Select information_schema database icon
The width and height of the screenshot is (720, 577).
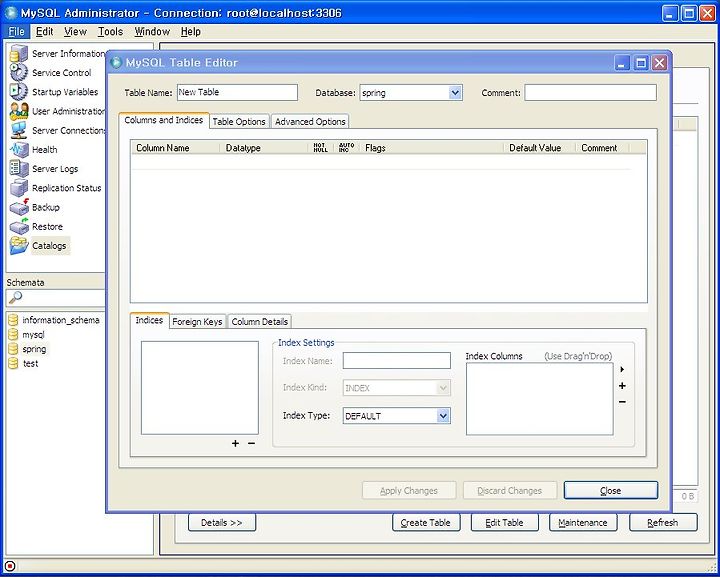click(x=13, y=320)
